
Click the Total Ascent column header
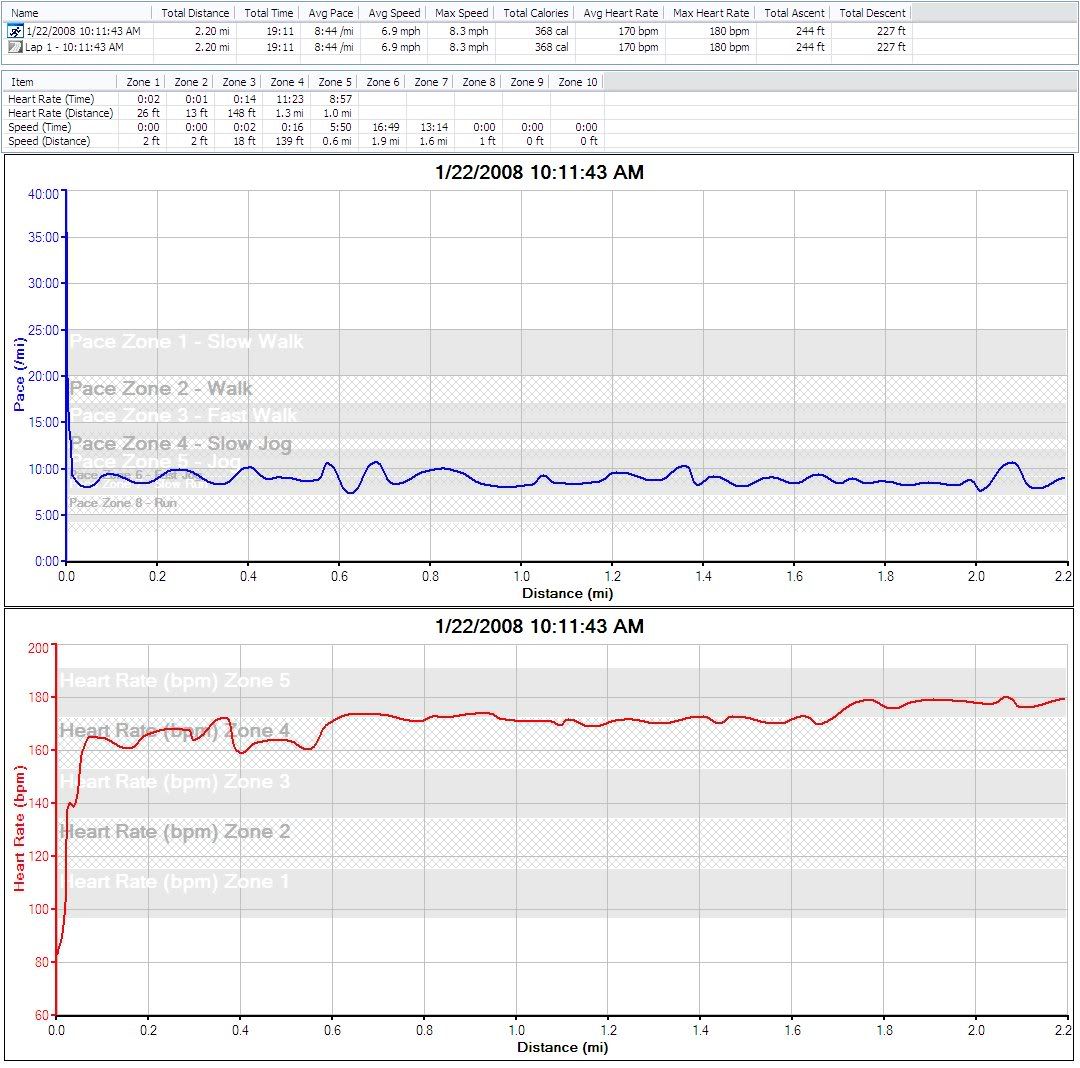pos(794,13)
